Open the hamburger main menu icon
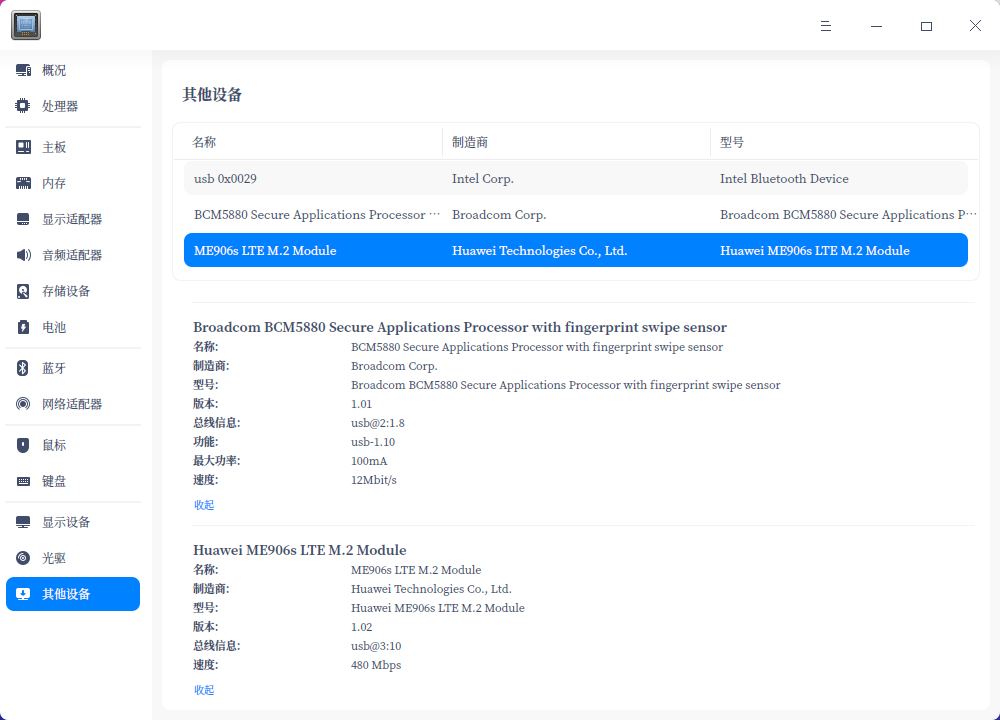Screen dimensions: 1000x720 826,26
